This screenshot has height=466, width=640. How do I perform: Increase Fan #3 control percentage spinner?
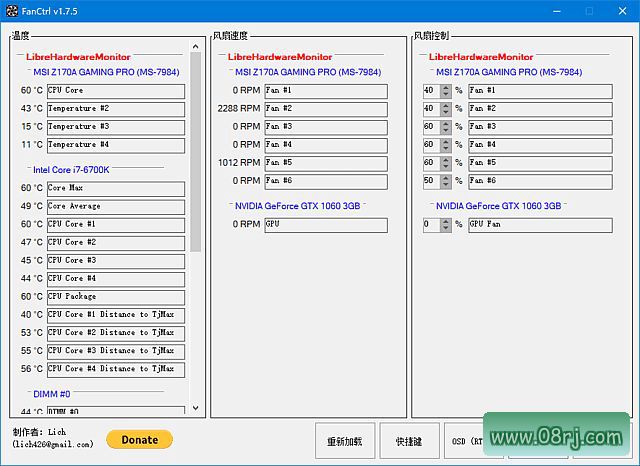[x=445, y=123]
